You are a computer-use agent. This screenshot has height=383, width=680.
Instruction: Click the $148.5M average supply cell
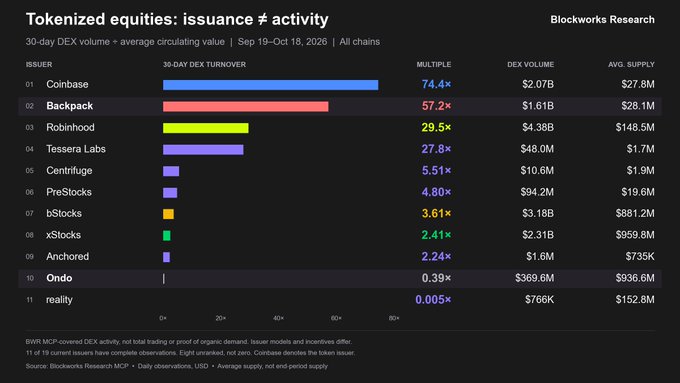[x=635, y=128]
